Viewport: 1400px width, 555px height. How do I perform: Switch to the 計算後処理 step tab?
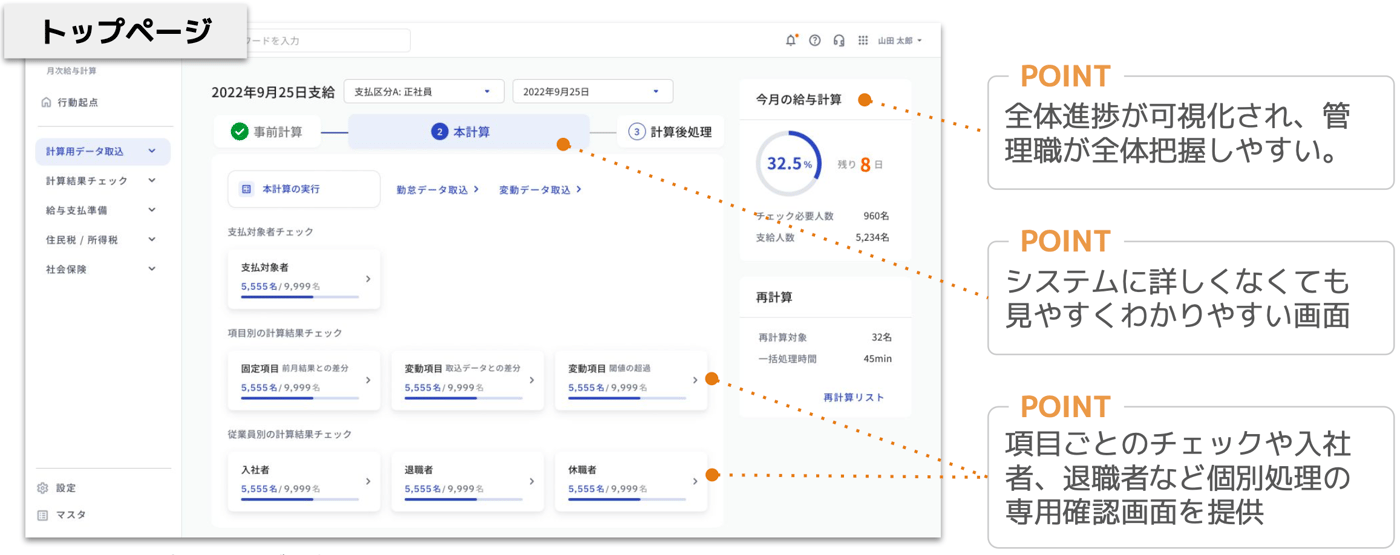tap(670, 132)
